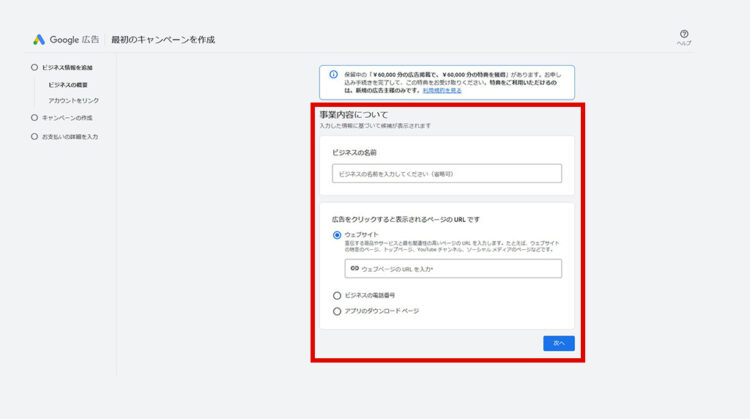Image resolution: width=750 pixels, height=419 pixels.
Task: Click the 最初のキャンペーンを作成 page title
Action: [162, 40]
